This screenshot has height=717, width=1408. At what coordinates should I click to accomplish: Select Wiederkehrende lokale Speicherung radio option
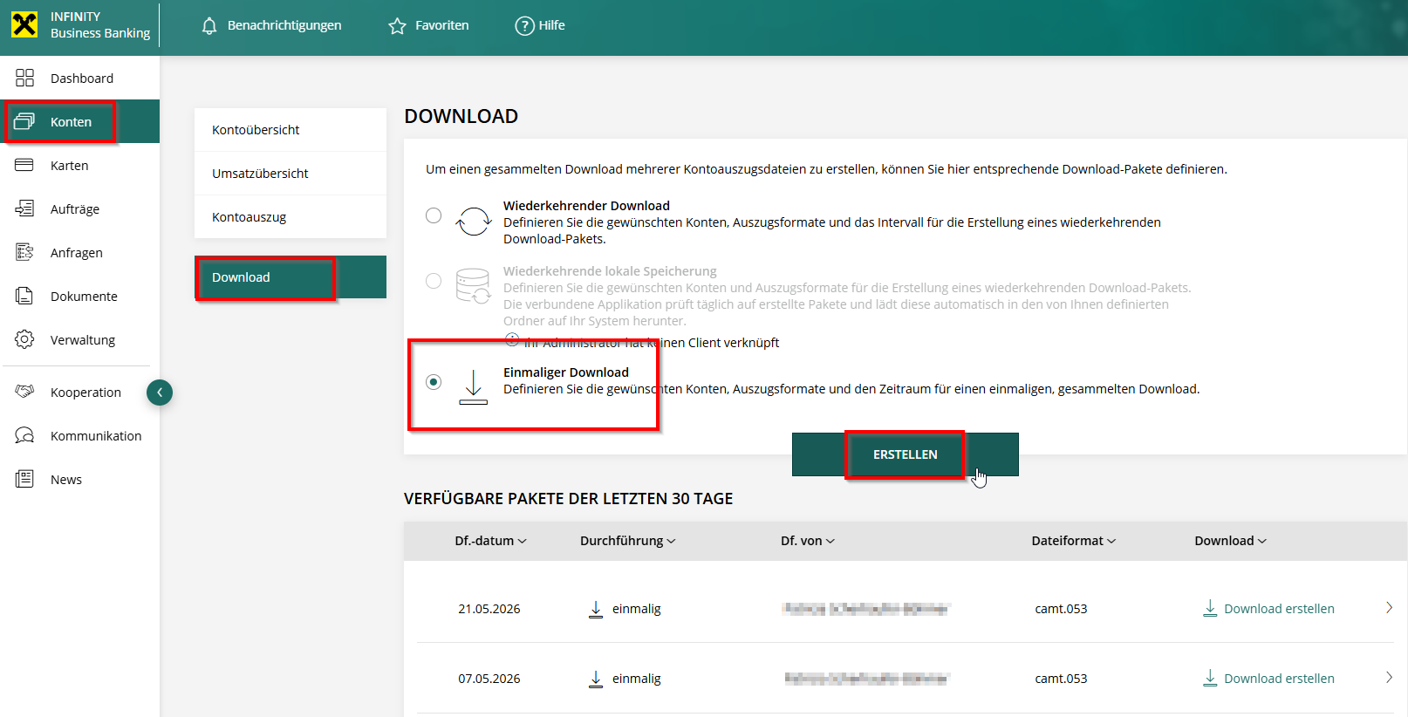[x=433, y=281]
